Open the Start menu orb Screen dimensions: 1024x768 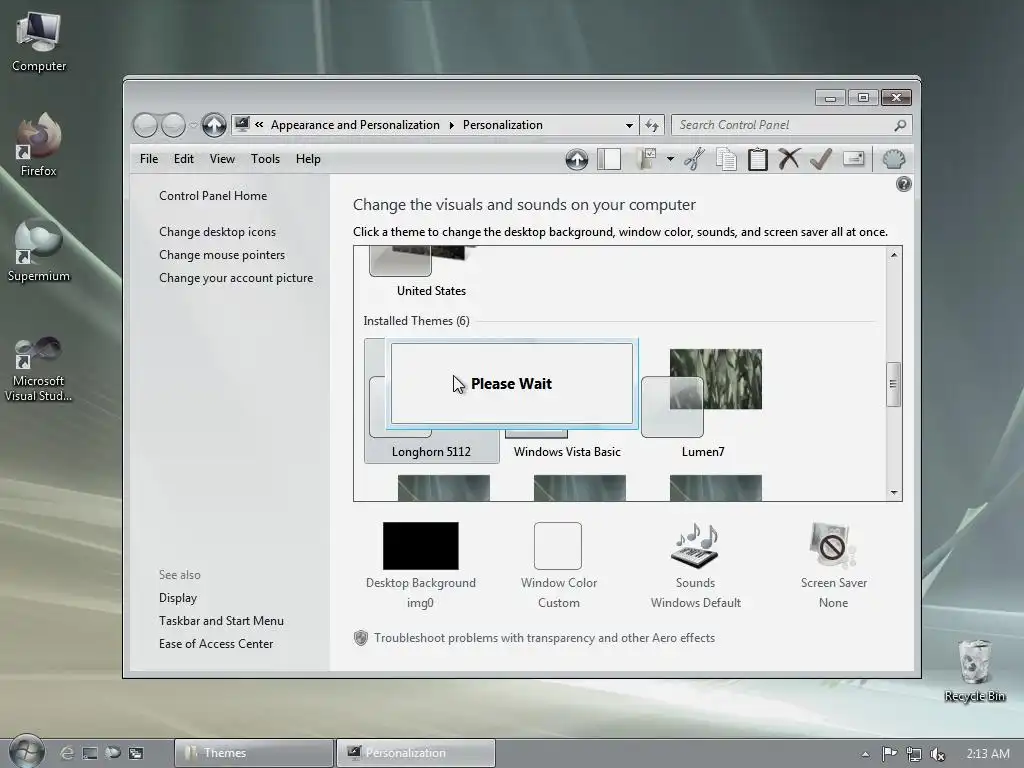tap(27, 752)
